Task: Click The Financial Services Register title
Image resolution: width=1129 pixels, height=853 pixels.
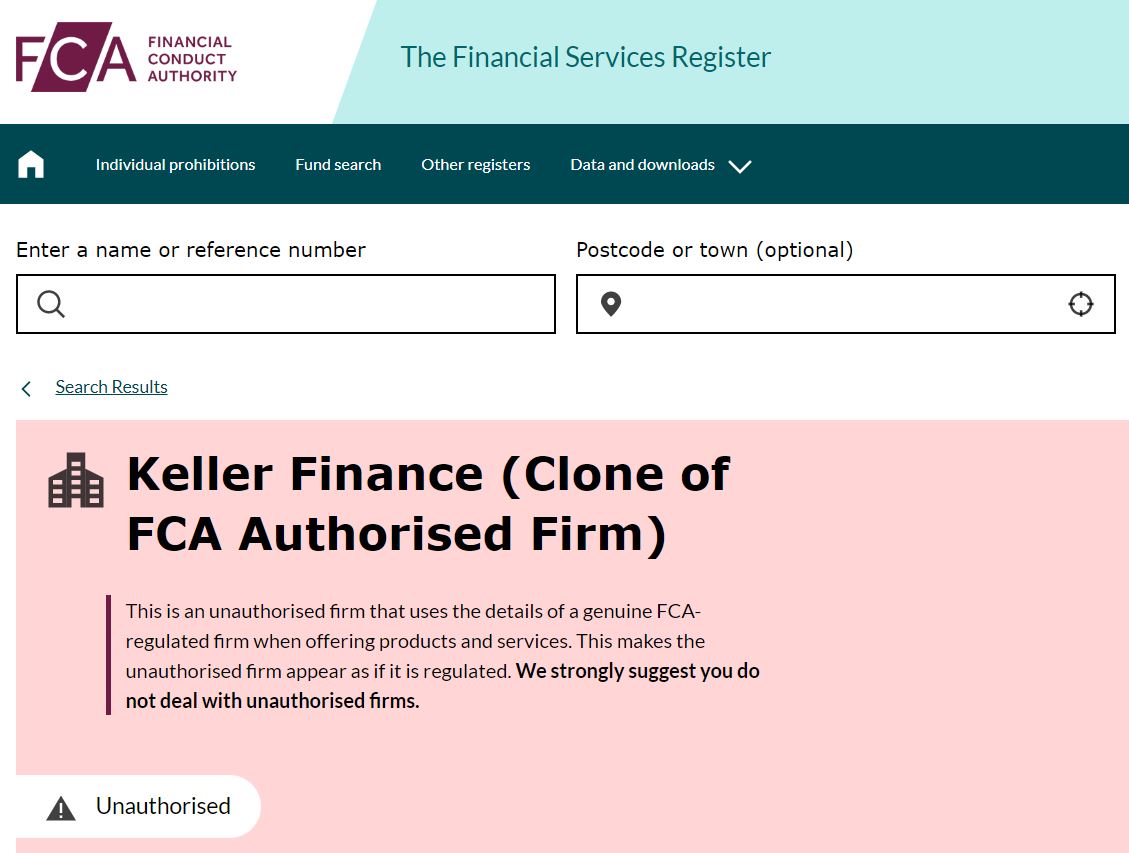Action: click(585, 58)
